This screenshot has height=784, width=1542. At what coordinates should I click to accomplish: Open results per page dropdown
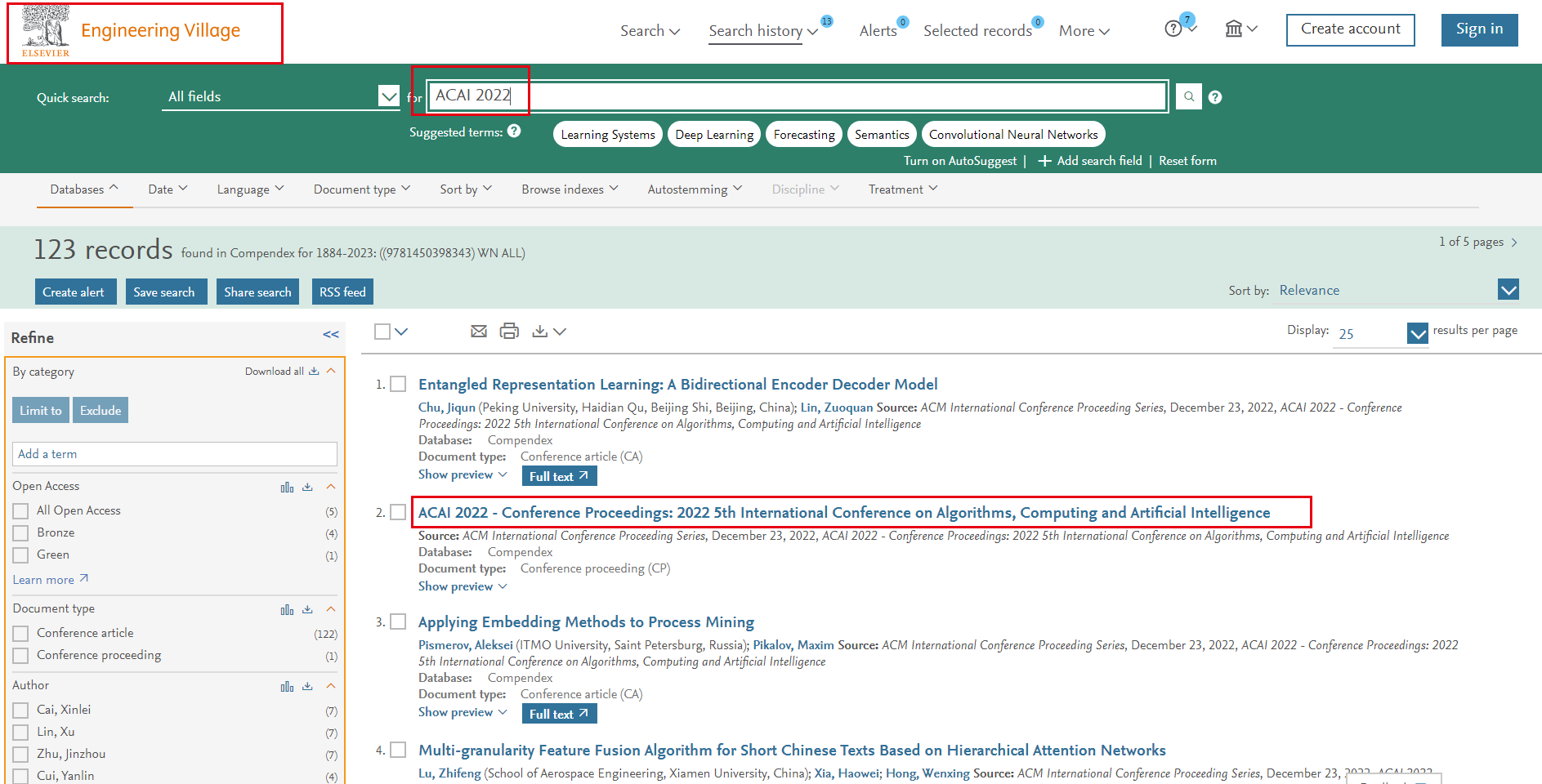tap(1380, 333)
